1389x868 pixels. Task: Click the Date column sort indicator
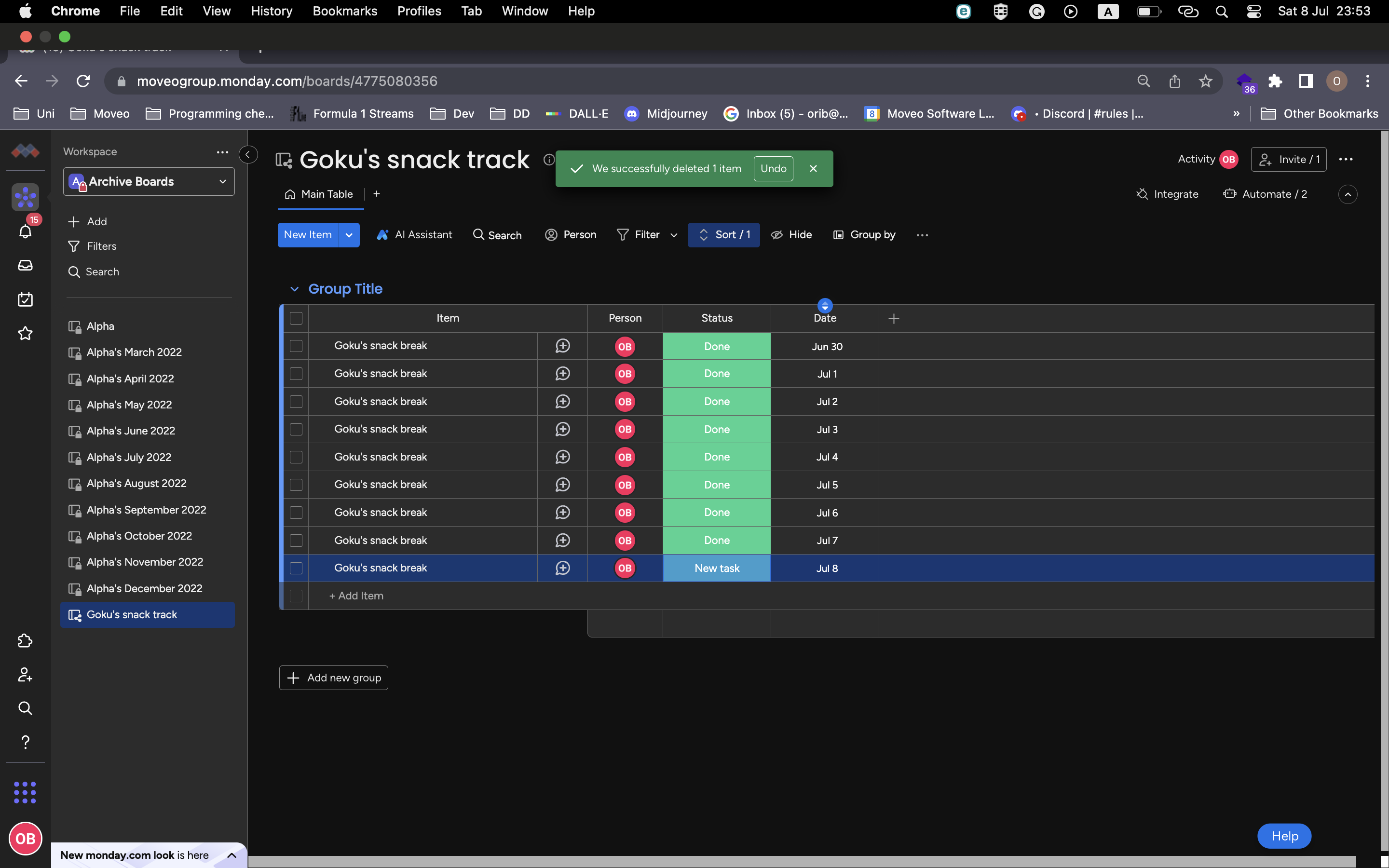point(825,305)
